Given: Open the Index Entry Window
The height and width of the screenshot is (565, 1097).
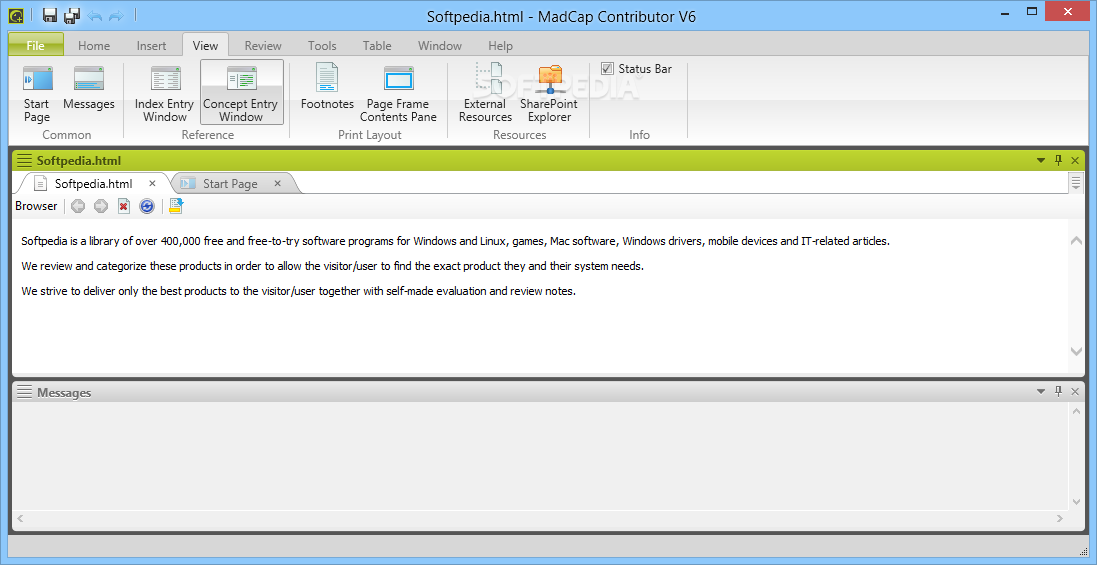Looking at the screenshot, I should pyautogui.click(x=164, y=94).
